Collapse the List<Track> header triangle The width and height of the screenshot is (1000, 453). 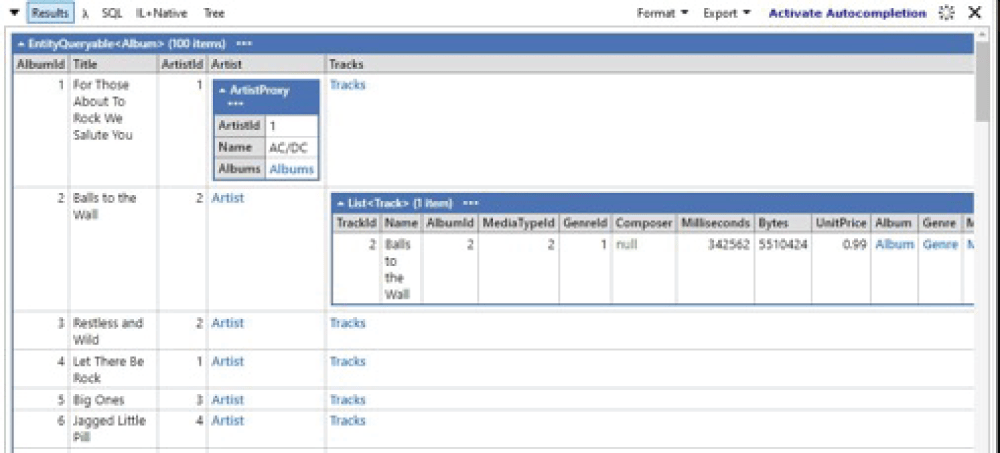point(341,204)
